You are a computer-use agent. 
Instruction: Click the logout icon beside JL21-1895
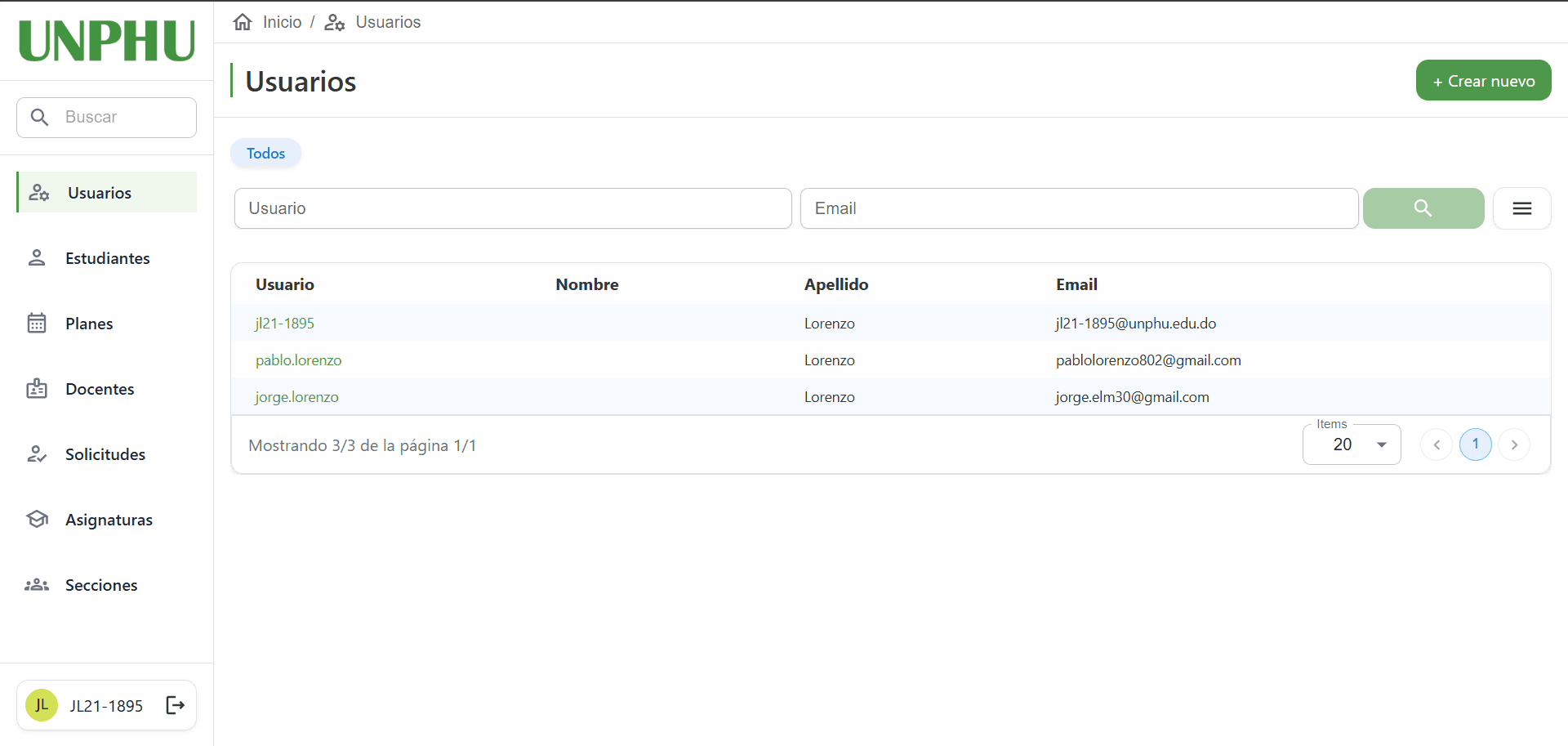176,705
